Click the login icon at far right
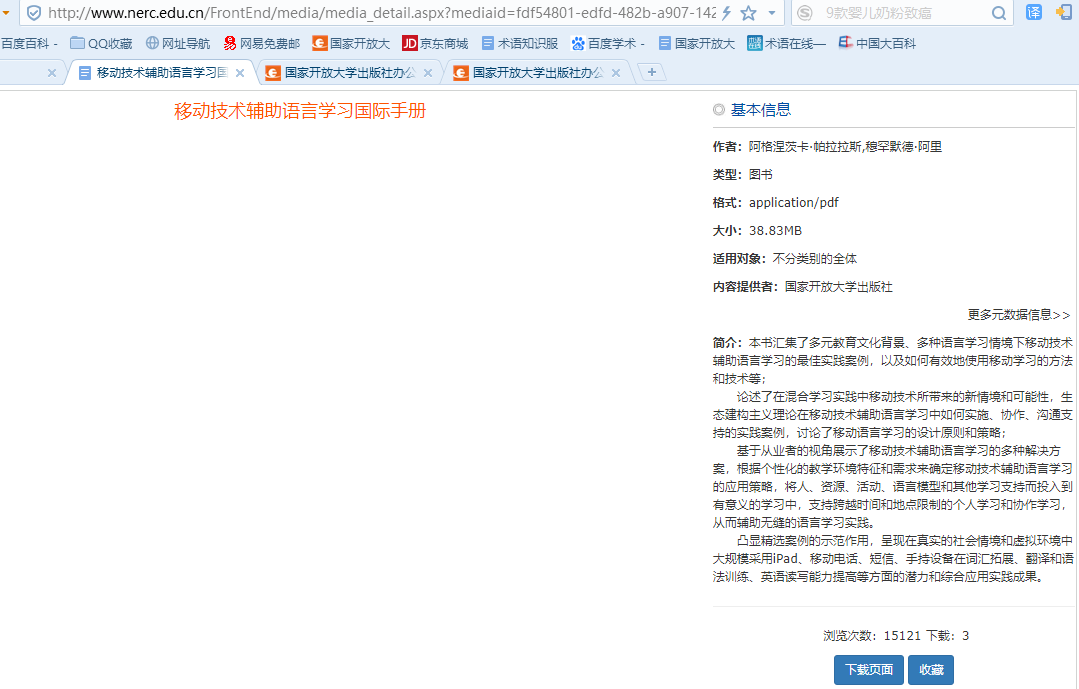Image resolution: width=1079 pixels, height=689 pixels. (1064, 13)
